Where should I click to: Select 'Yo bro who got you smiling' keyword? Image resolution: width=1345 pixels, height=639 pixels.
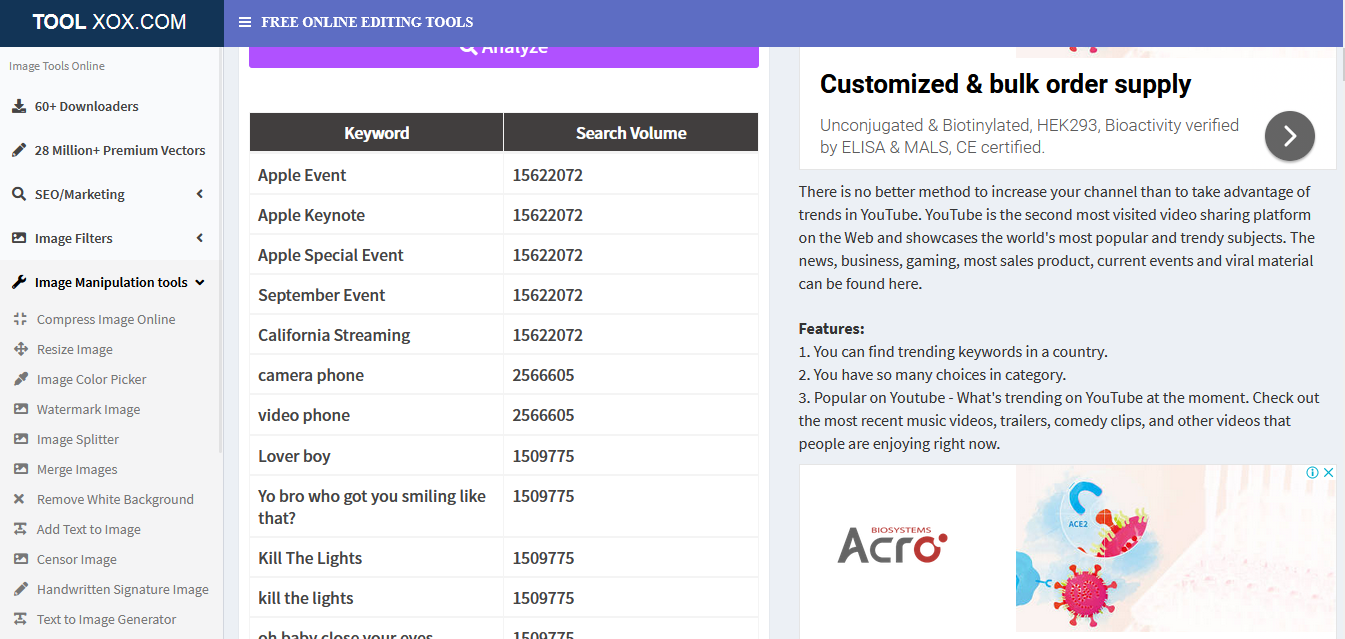(372, 507)
